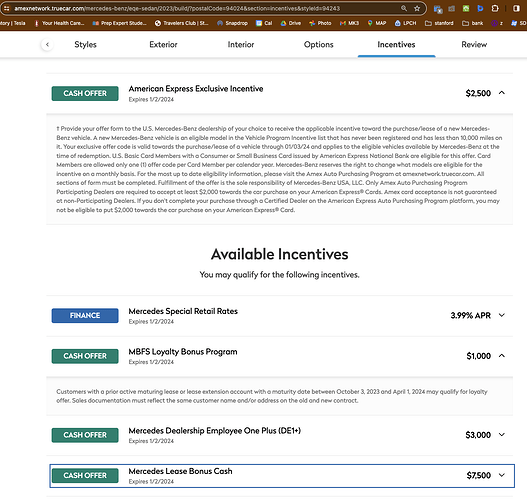Click the FINANCE badge for Special Retail Rates
Screen dimensions: 527x500
[85, 316]
